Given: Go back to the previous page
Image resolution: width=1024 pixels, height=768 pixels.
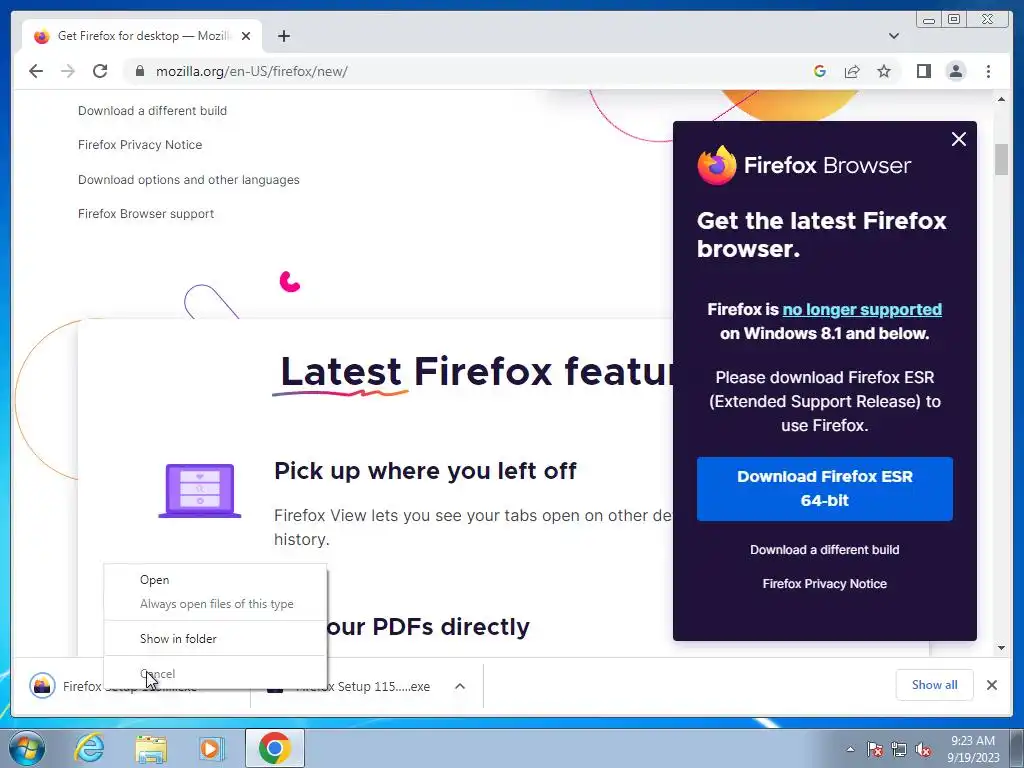Looking at the screenshot, I should [x=36, y=71].
